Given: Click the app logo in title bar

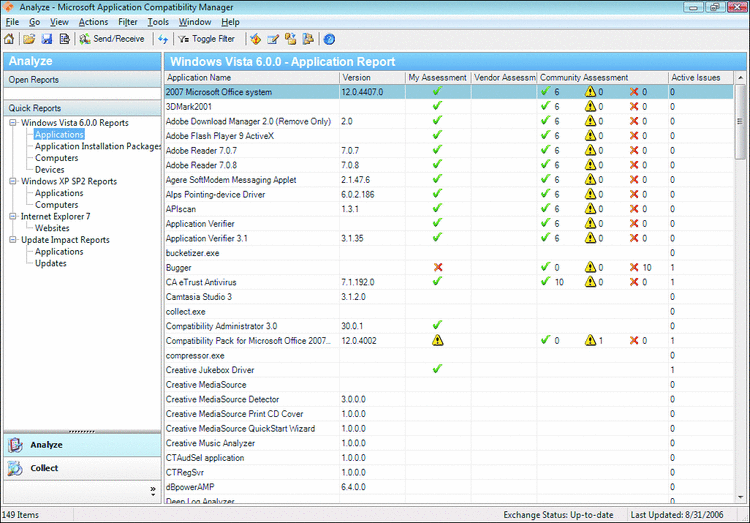Looking at the screenshot, I should point(8,7).
